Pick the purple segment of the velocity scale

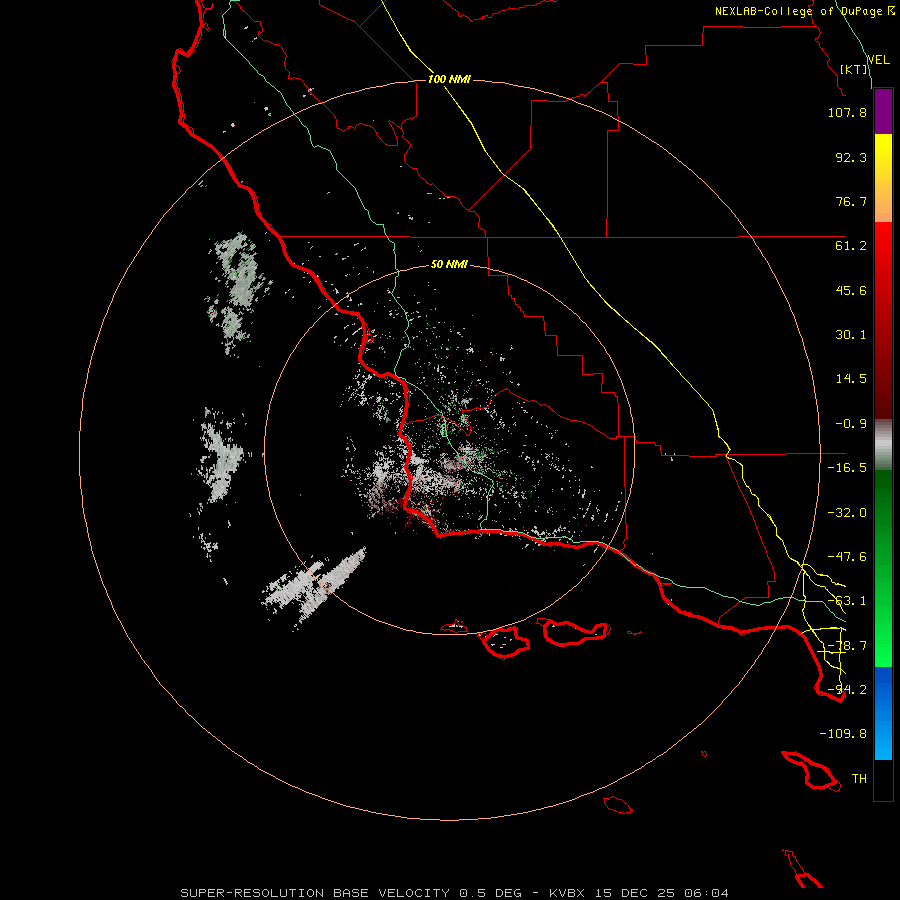pyautogui.click(x=883, y=111)
